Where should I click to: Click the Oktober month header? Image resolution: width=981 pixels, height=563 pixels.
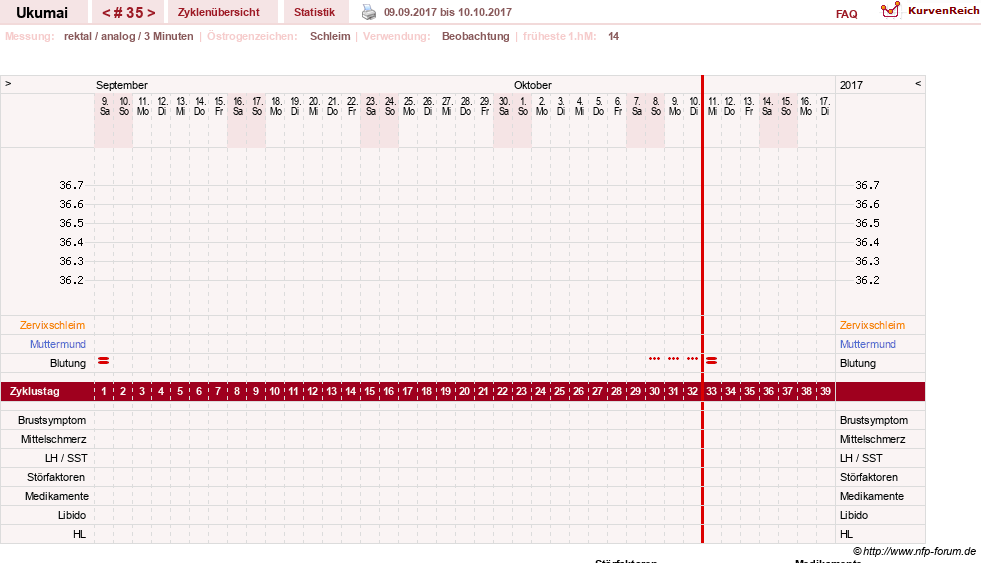tap(533, 85)
